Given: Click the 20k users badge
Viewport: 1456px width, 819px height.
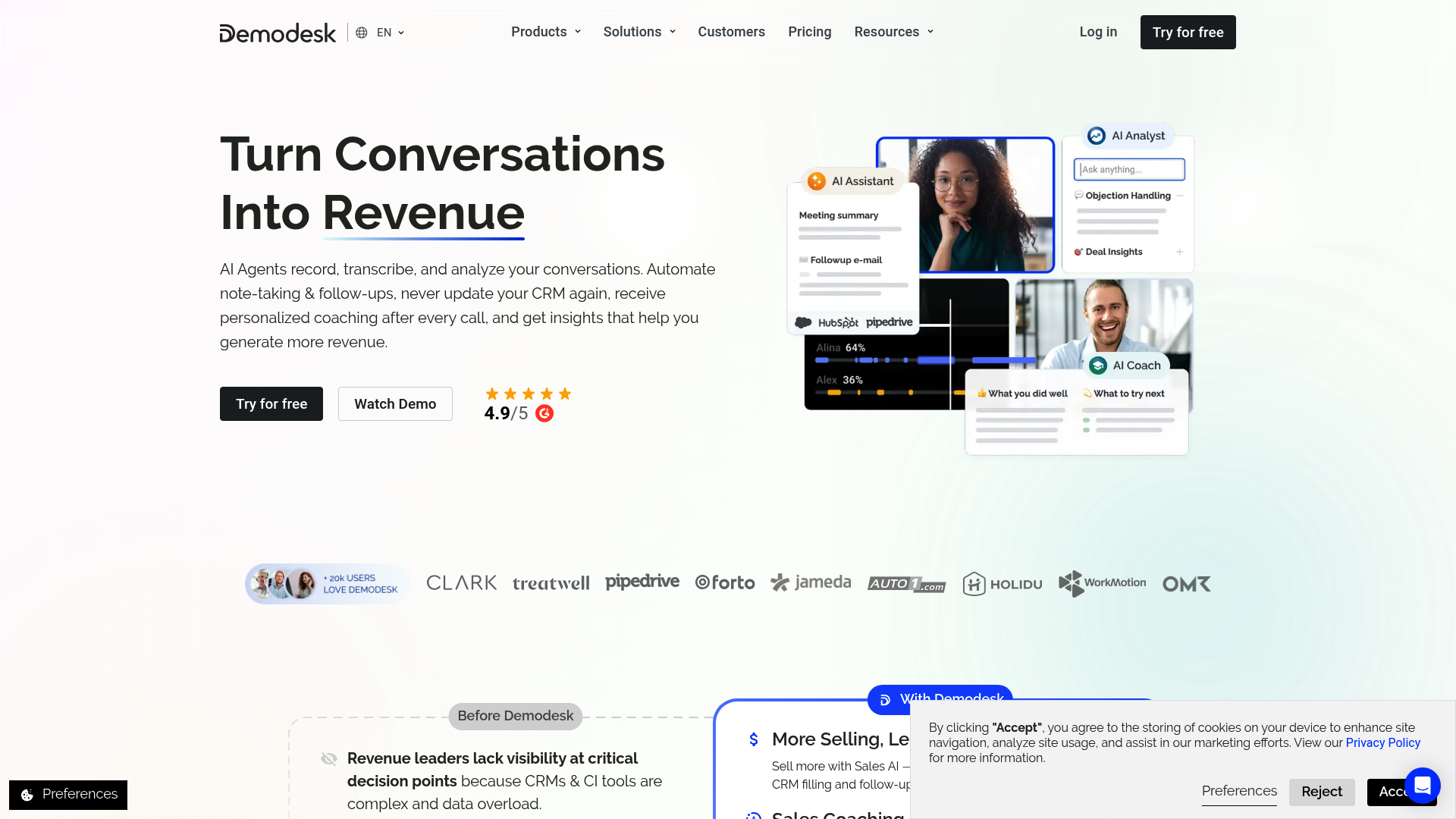Looking at the screenshot, I should (328, 584).
